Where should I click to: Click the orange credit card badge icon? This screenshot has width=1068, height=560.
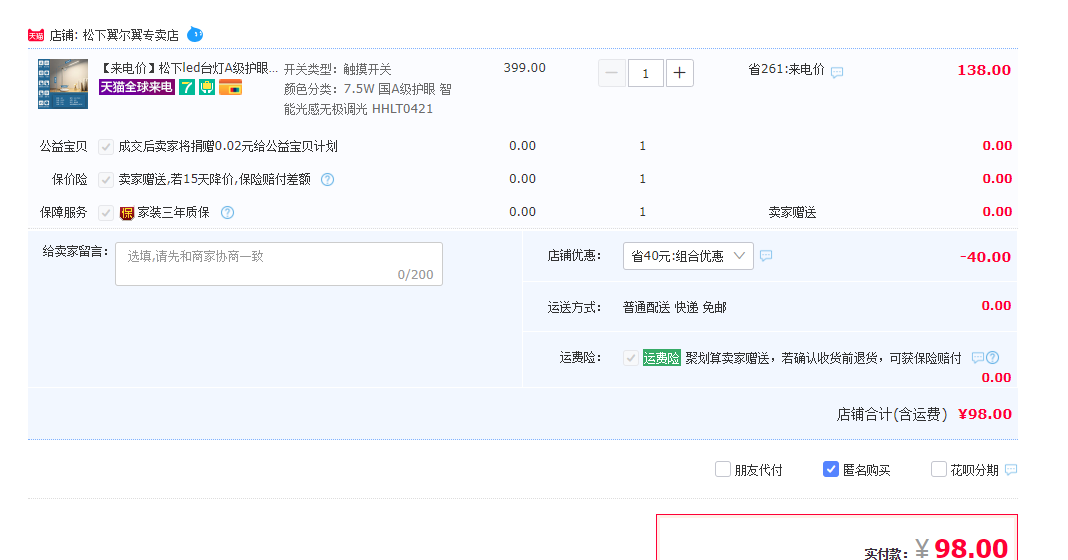(230, 87)
